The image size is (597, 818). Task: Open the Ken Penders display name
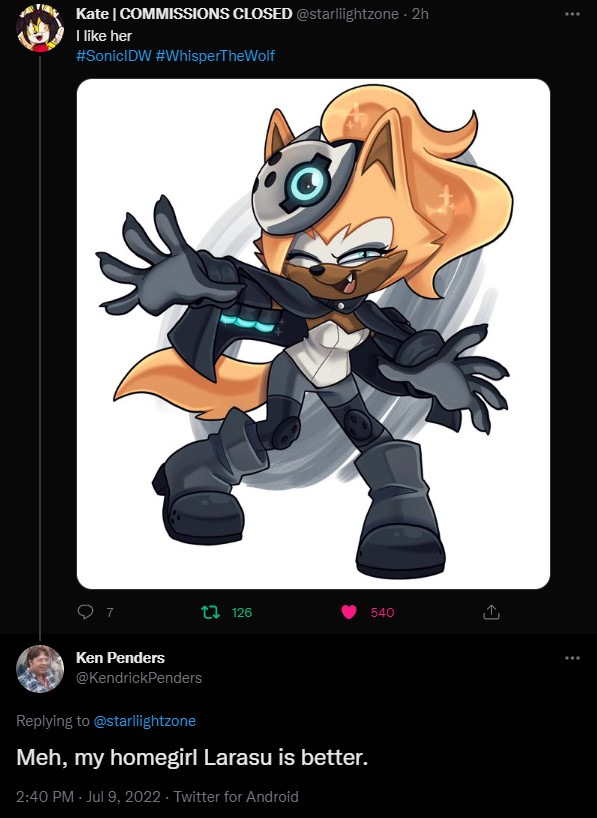click(x=120, y=658)
